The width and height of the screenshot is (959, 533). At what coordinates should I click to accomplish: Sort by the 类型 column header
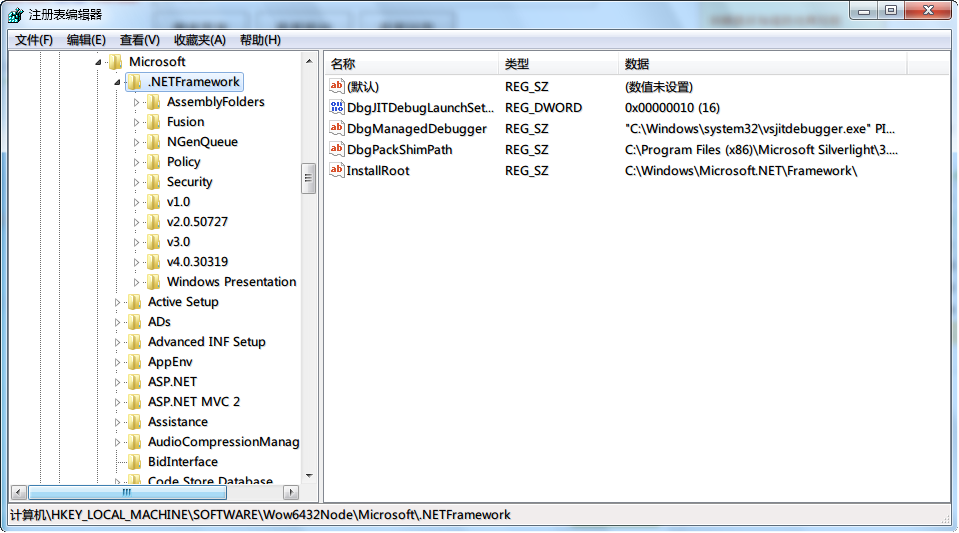(x=558, y=64)
